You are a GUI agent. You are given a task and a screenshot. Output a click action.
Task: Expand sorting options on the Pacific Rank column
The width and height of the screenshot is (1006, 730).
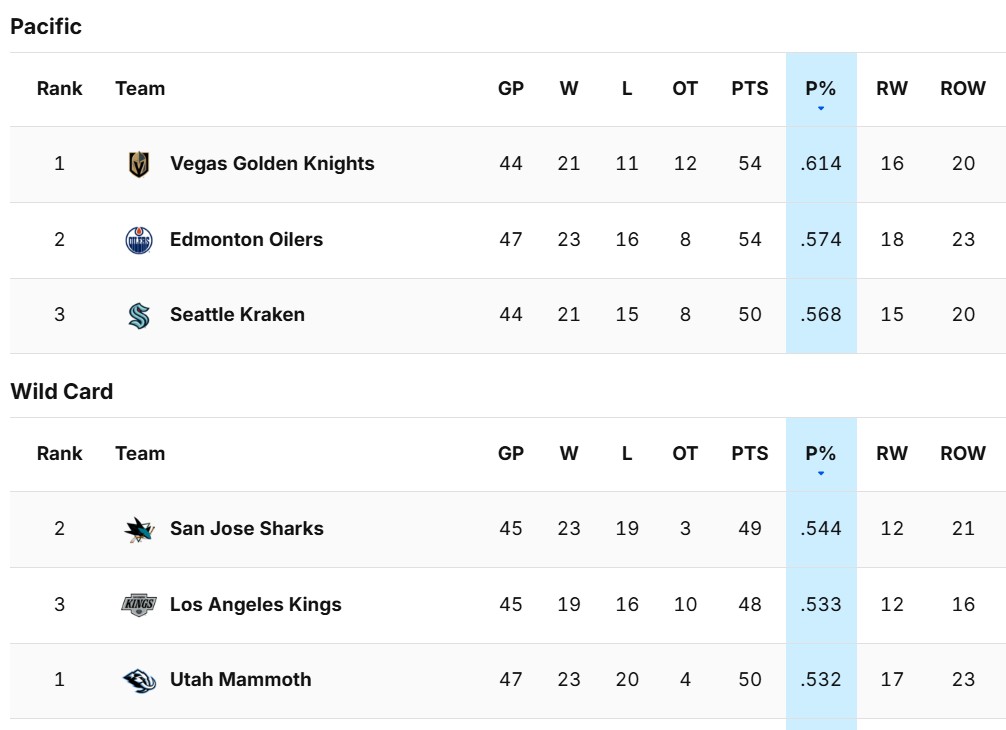(59, 88)
